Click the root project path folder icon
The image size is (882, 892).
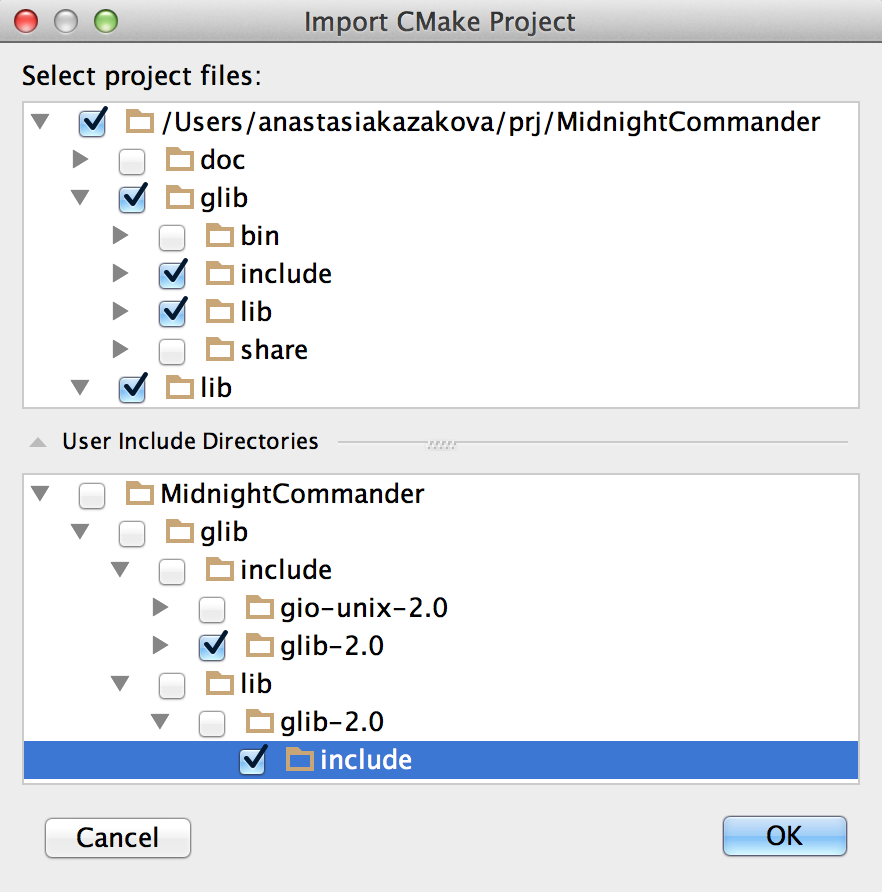[140, 121]
